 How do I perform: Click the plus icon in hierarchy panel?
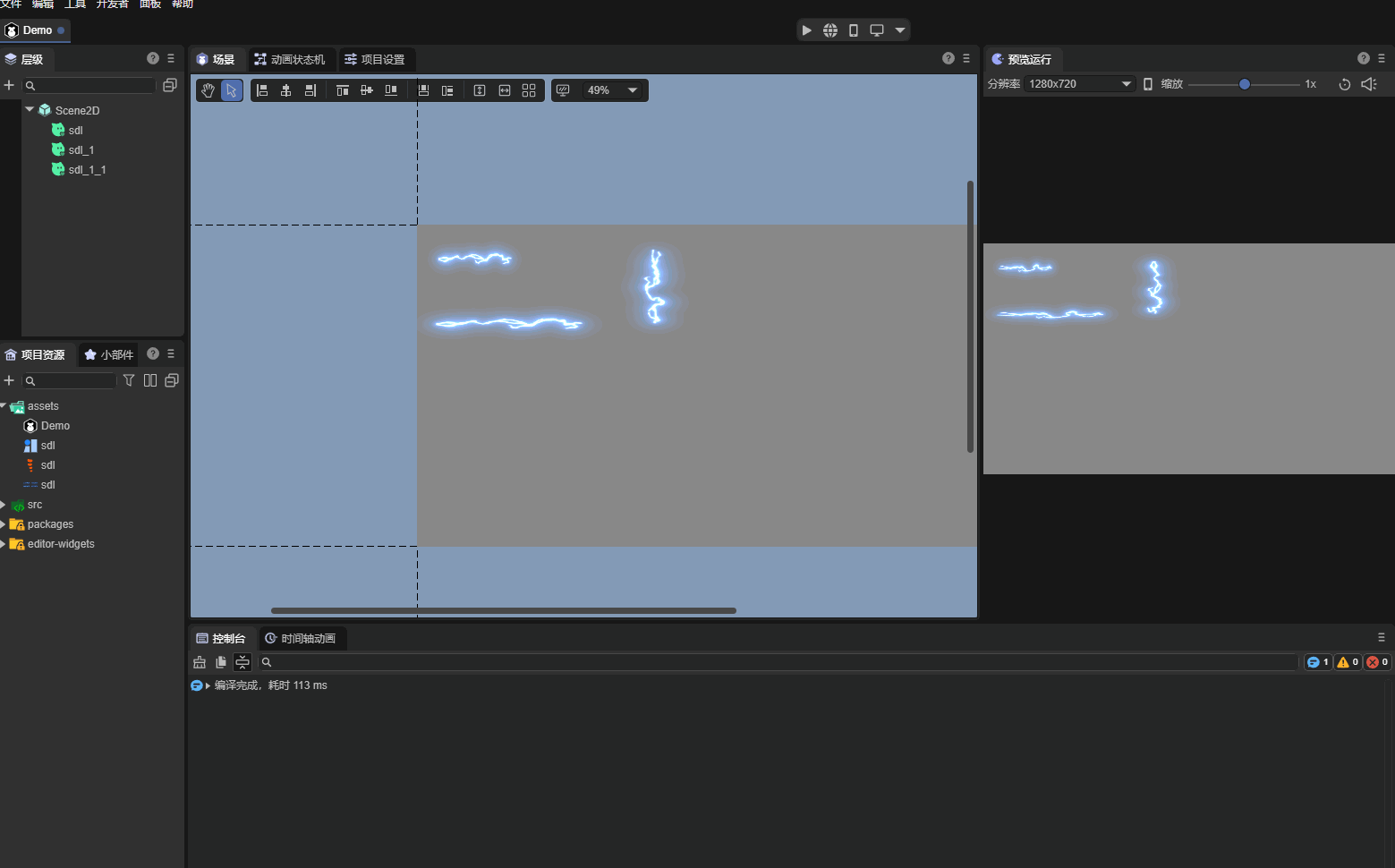click(9, 85)
